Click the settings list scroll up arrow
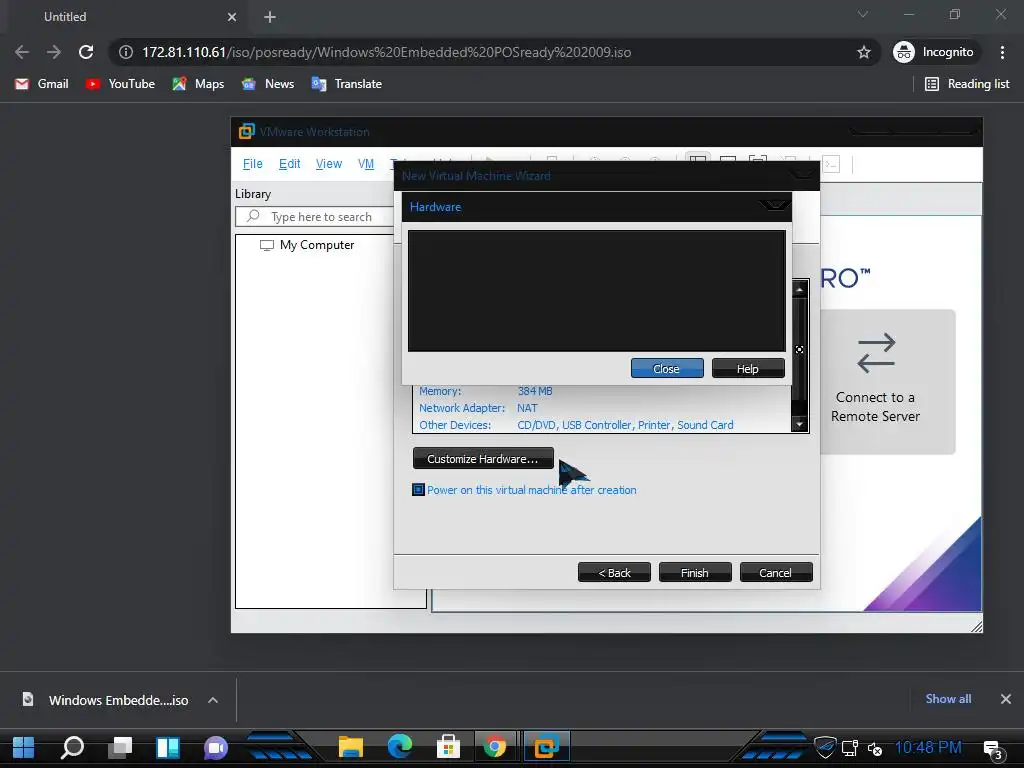 point(800,288)
